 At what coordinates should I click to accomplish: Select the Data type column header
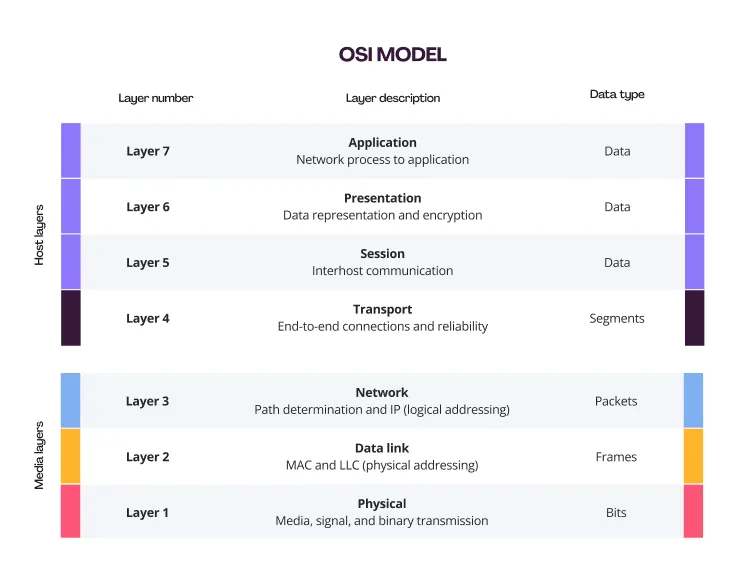point(617,94)
